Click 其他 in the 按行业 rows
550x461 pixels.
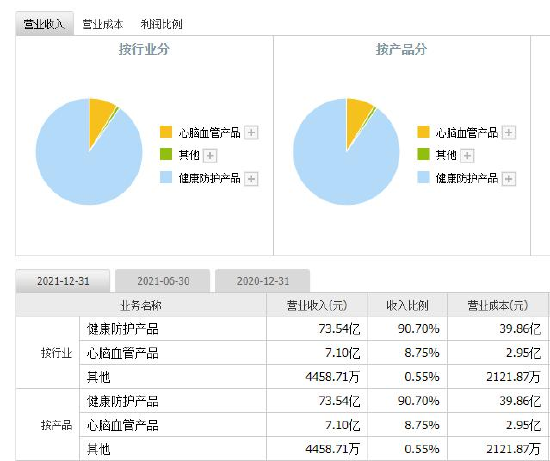[x=98, y=377]
